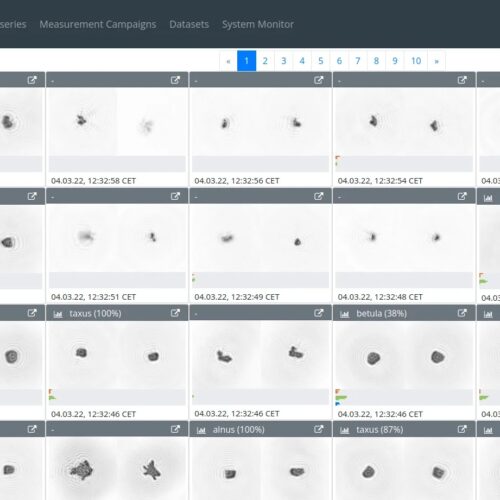Go to pagination page 5
This screenshot has width=500, height=500.
pyautogui.click(x=321, y=61)
